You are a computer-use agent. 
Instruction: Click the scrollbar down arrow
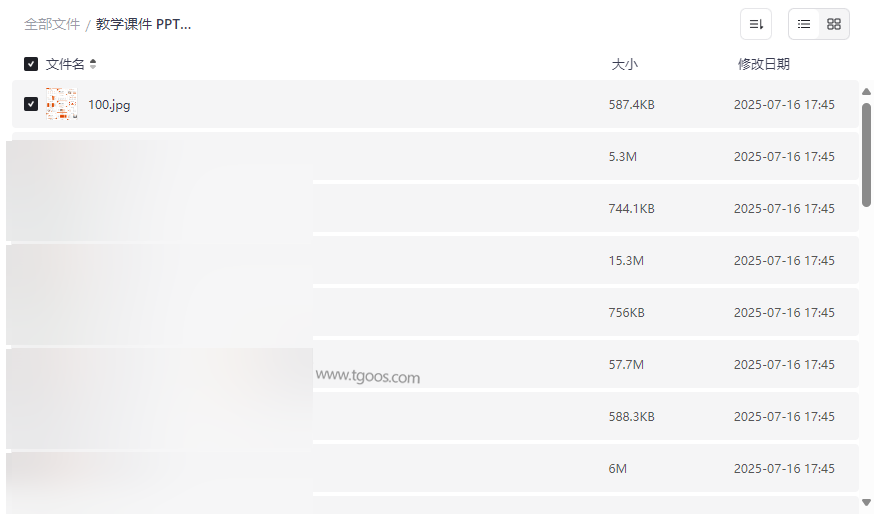(x=866, y=501)
